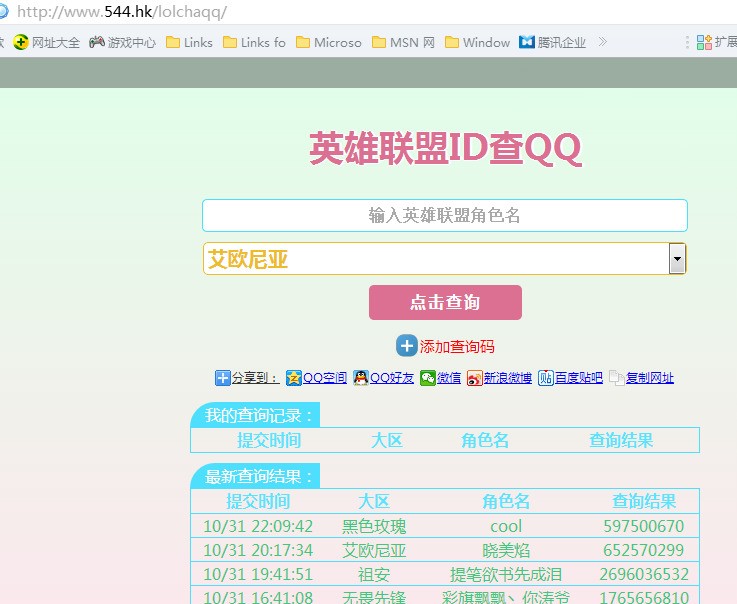Image resolution: width=737 pixels, height=604 pixels.
Task: Click the 黑色玫瑰 server cell
Action: (374, 526)
